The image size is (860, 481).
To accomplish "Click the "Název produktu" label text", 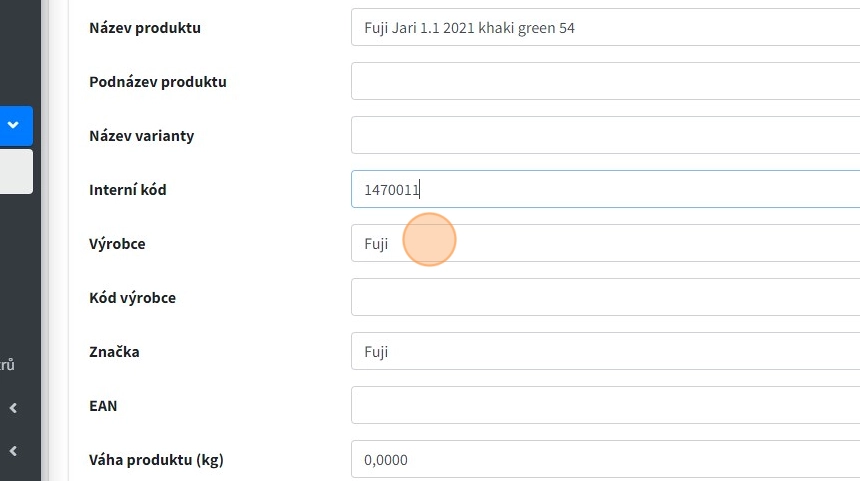I will pyautogui.click(x=145, y=28).
